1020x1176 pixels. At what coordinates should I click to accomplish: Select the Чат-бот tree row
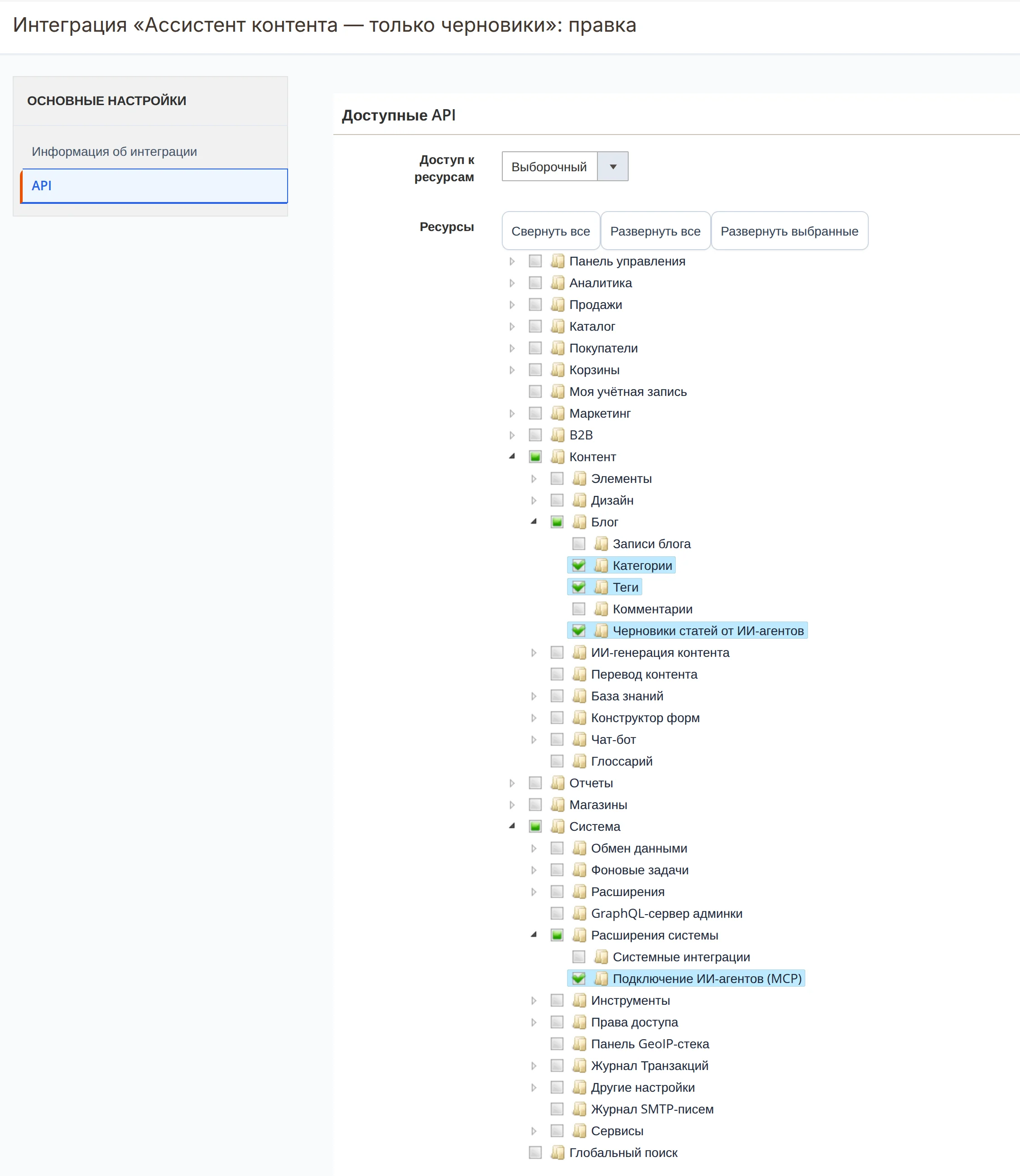click(x=613, y=739)
